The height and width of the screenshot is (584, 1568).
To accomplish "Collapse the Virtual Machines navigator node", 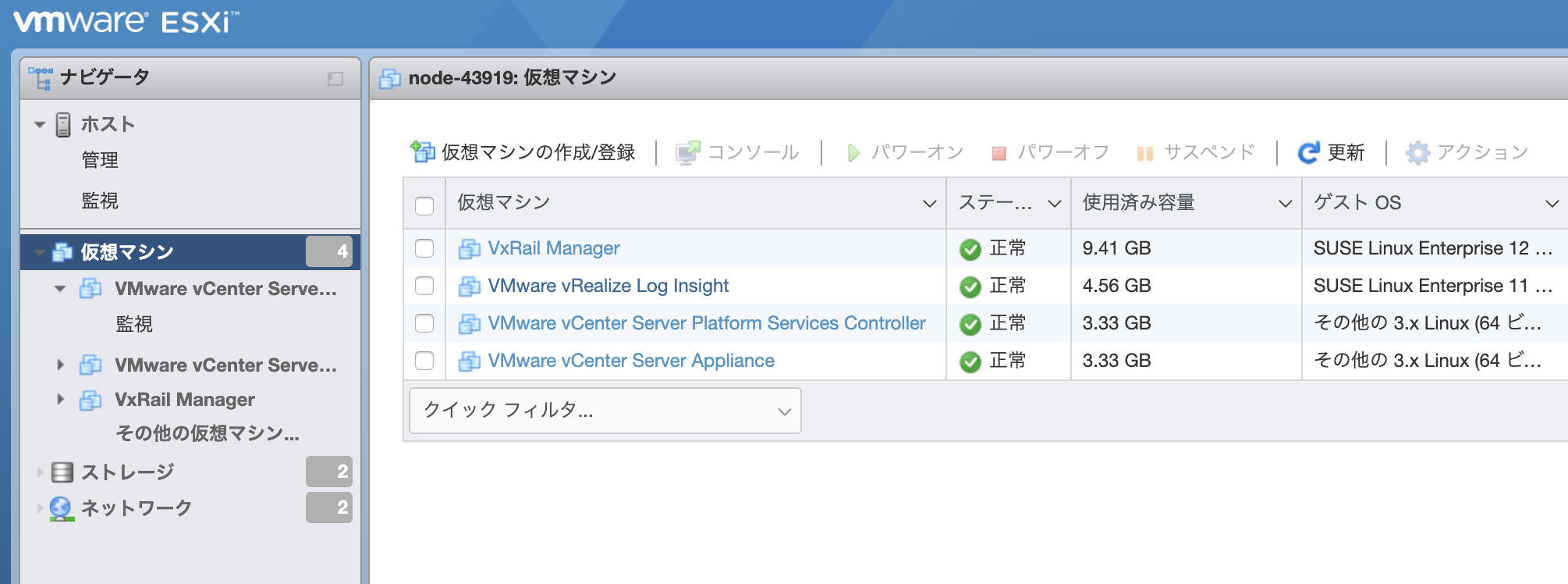I will point(40,252).
